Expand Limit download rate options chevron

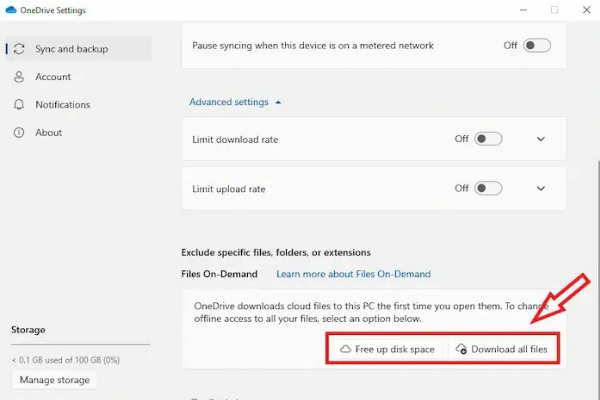click(x=541, y=139)
